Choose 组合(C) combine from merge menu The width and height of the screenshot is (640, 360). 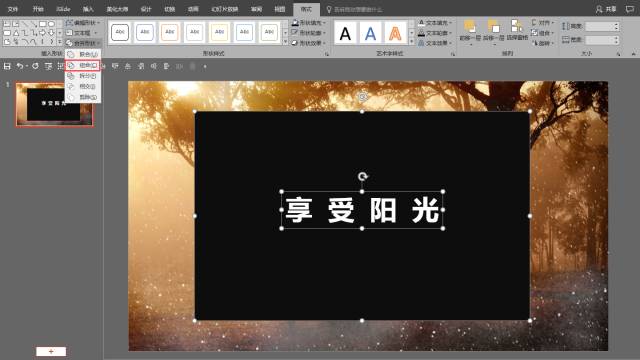click(x=83, y=65)
